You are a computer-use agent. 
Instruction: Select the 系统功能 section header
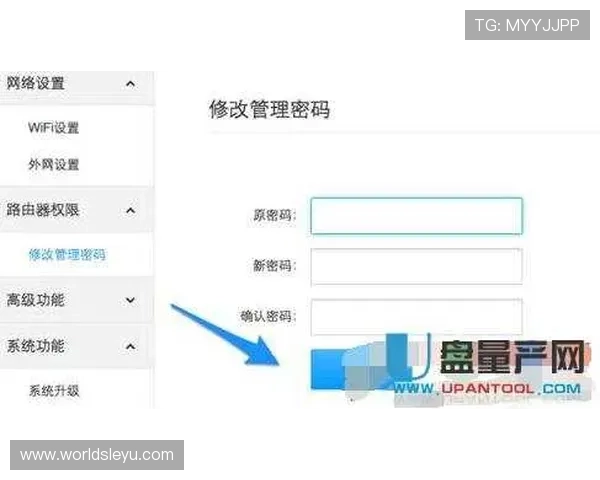77,346
